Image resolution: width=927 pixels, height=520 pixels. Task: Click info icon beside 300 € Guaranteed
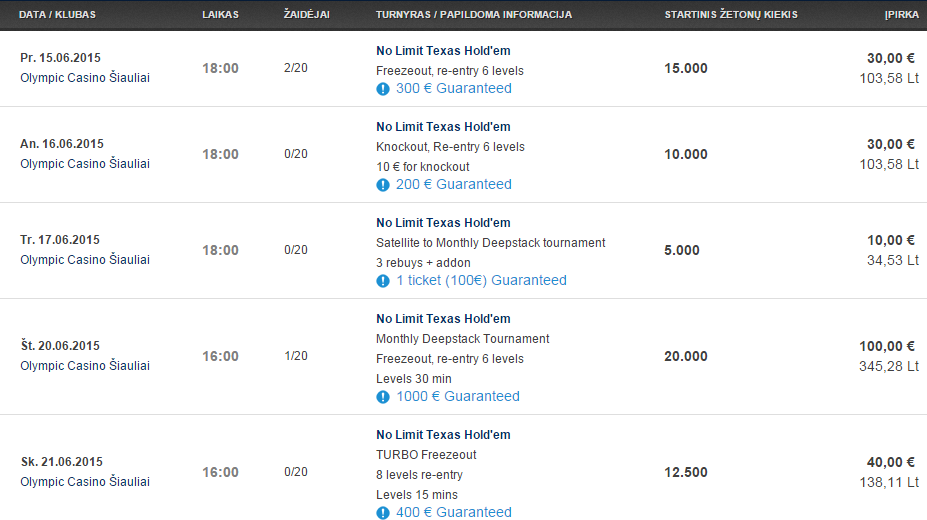tap(383, 89)
